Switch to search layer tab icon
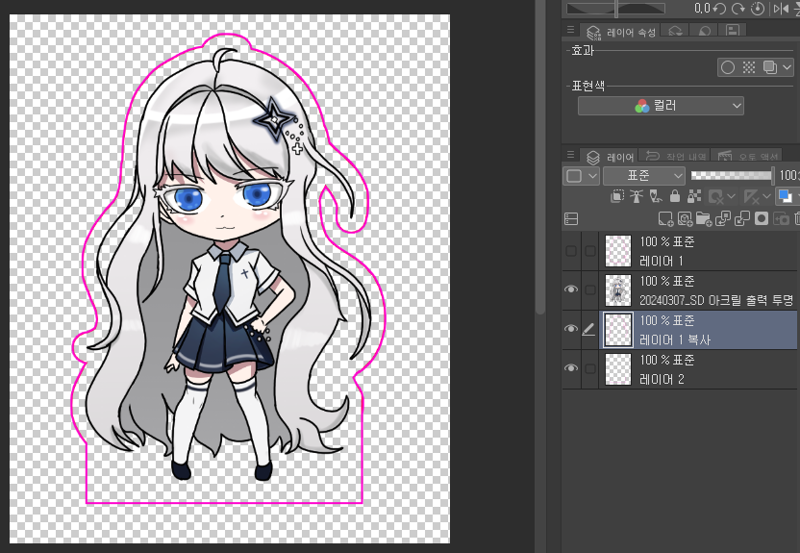The width and height of the screenshot is (800, 553). tap(675, 31)
